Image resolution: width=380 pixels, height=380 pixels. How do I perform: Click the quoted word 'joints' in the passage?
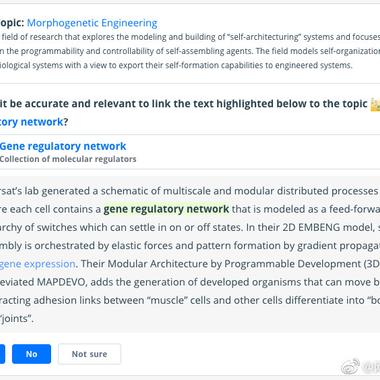16,318
